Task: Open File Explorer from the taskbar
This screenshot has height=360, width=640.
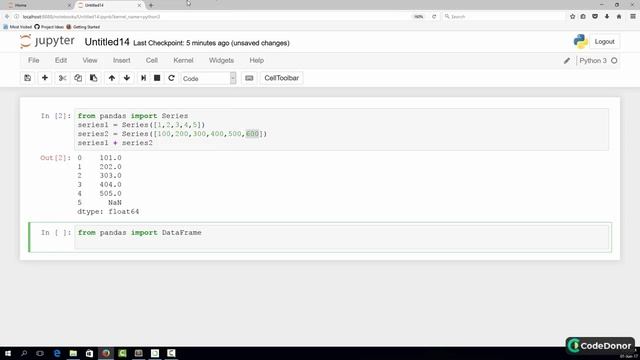Action: coord(73,353)
